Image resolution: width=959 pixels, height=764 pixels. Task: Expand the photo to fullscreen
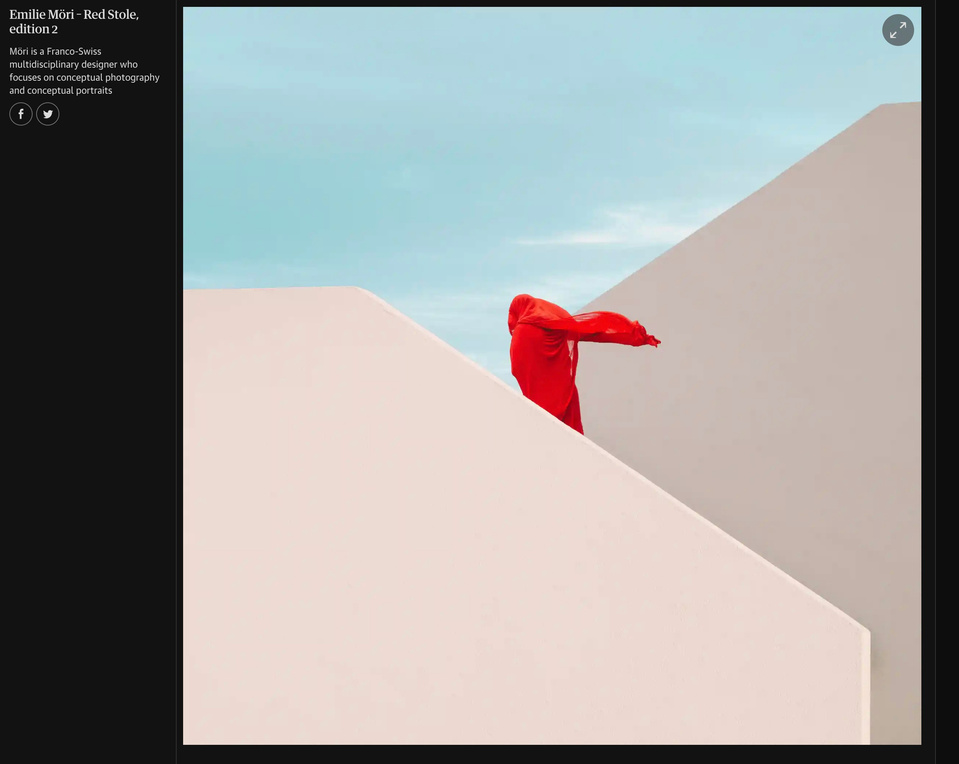(897, 30)
